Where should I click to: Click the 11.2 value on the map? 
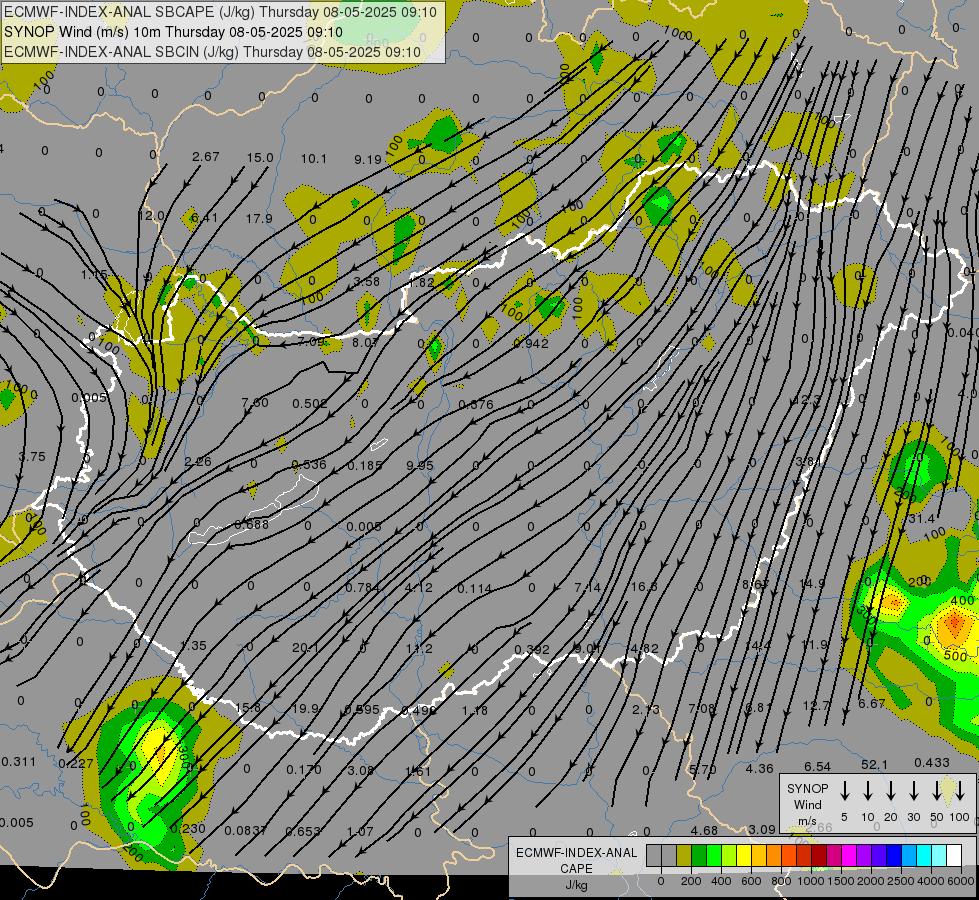[x=419, y=649]
